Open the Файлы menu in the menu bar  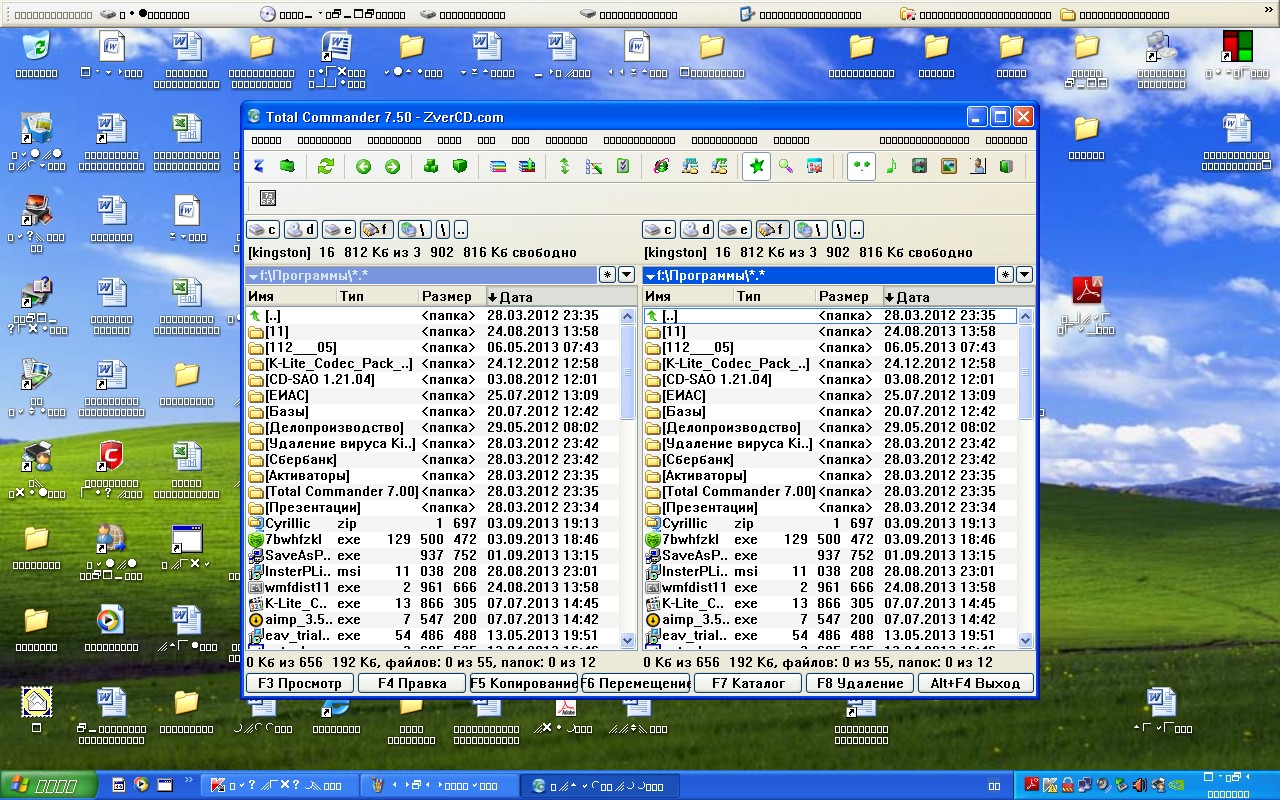266,141
